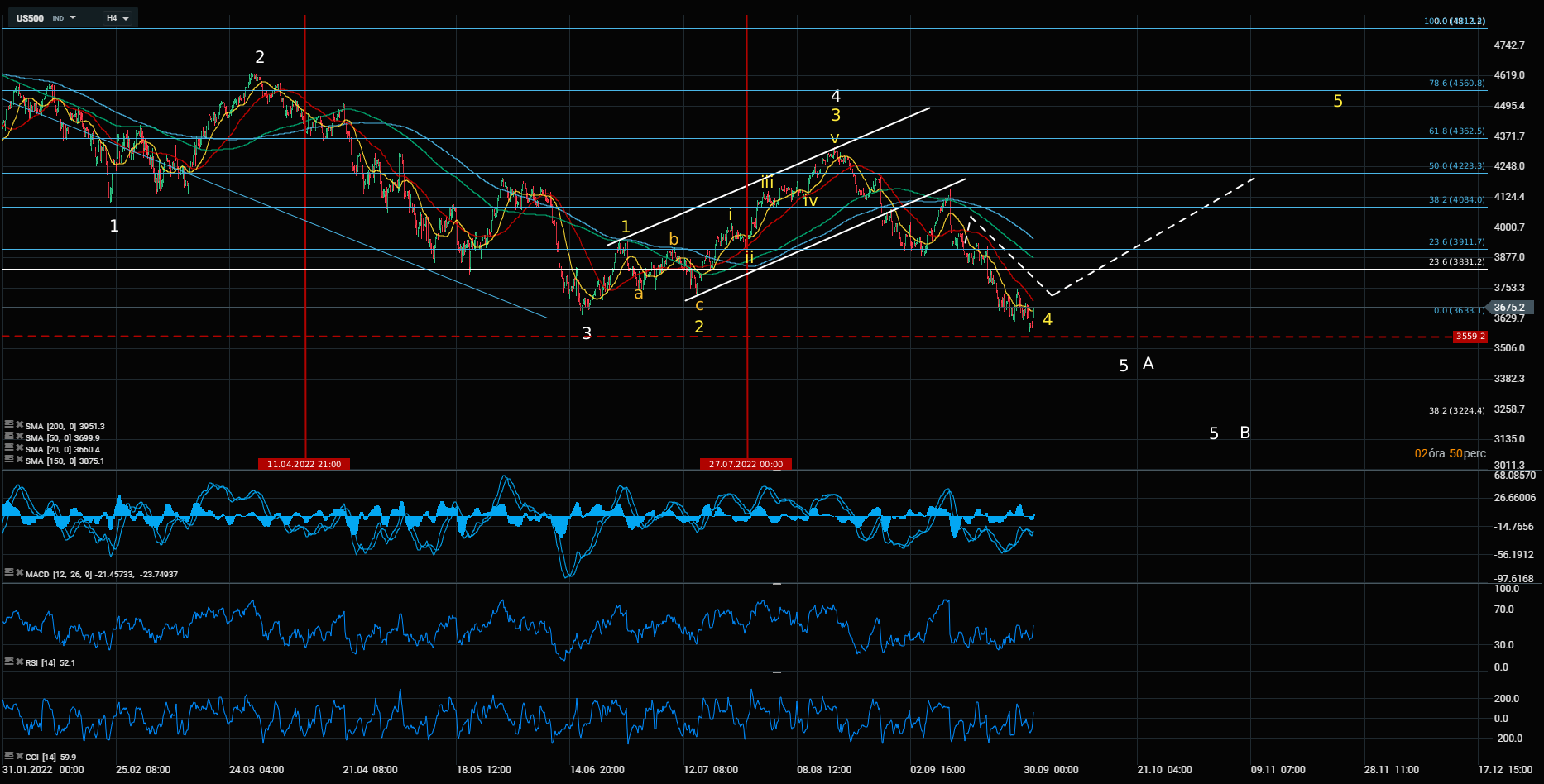1544x784 pixels.
Task: Select the dashed white projection line
Action: tap(1154, 236)
